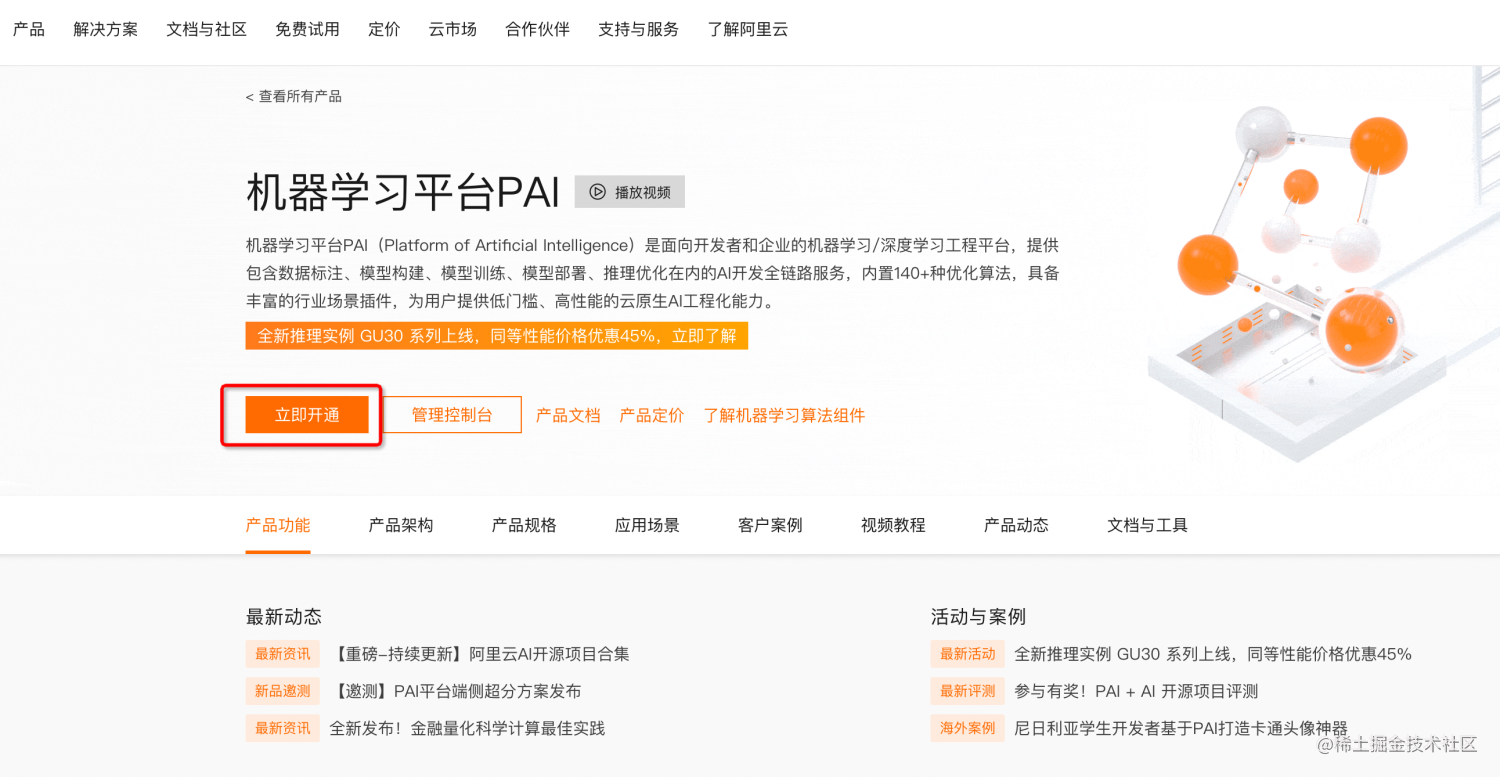Viewport: 1500px width, 777px height.
Task: Switch to the 应用场景 tab
Action: [x=647, y=525]
